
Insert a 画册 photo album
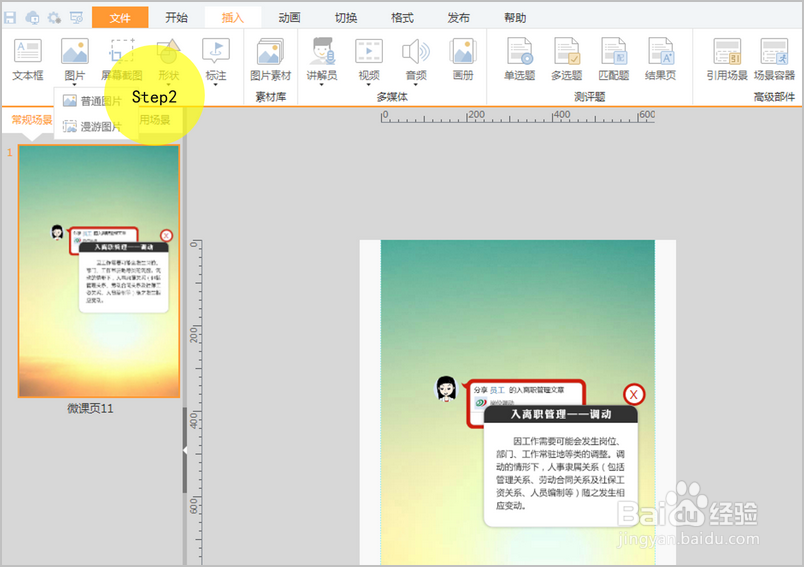coord(463,59)
